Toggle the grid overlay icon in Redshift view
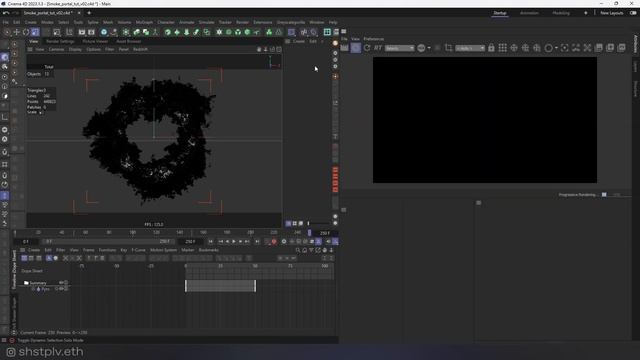 [x=502, y=48]
